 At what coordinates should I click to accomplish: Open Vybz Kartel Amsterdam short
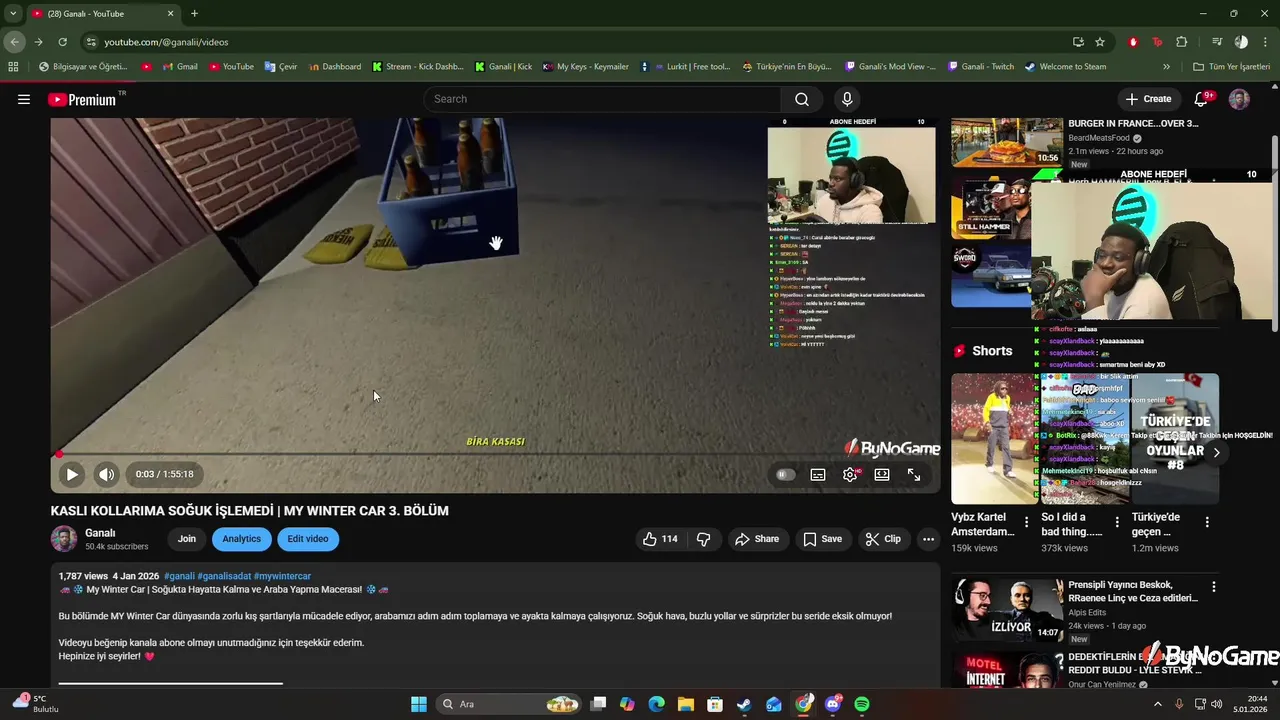pos(993,439)
